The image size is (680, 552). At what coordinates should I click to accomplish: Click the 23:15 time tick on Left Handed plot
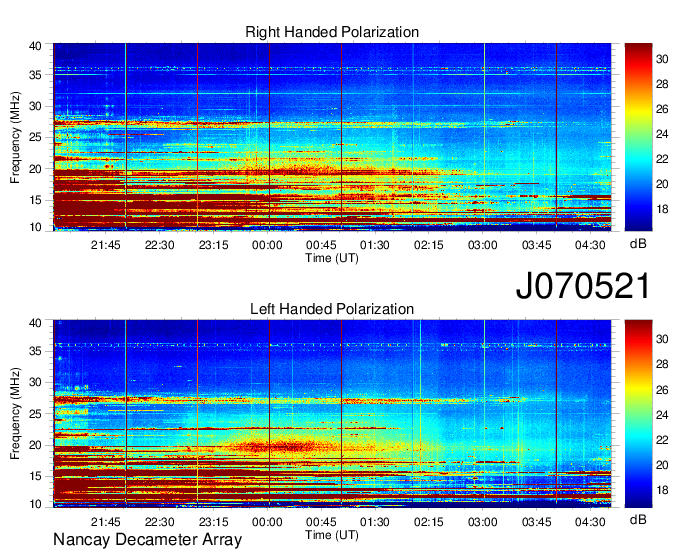(x=213, y=522)
